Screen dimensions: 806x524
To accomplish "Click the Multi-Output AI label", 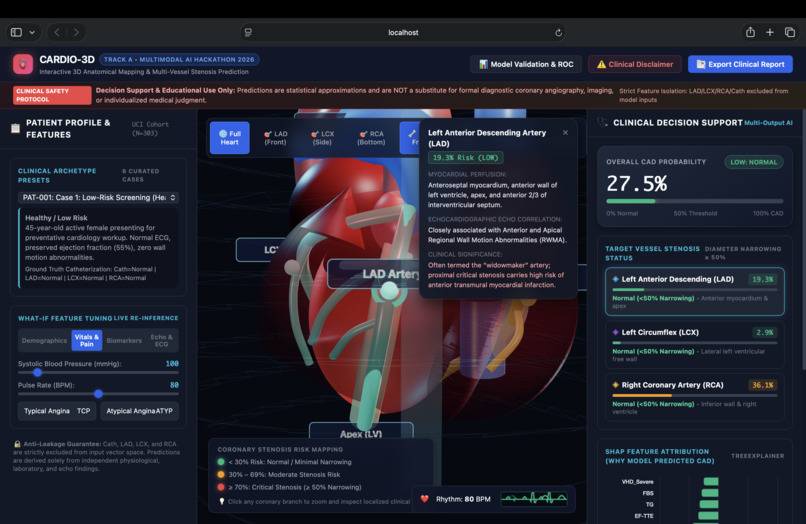I will [x=768, y=123].
